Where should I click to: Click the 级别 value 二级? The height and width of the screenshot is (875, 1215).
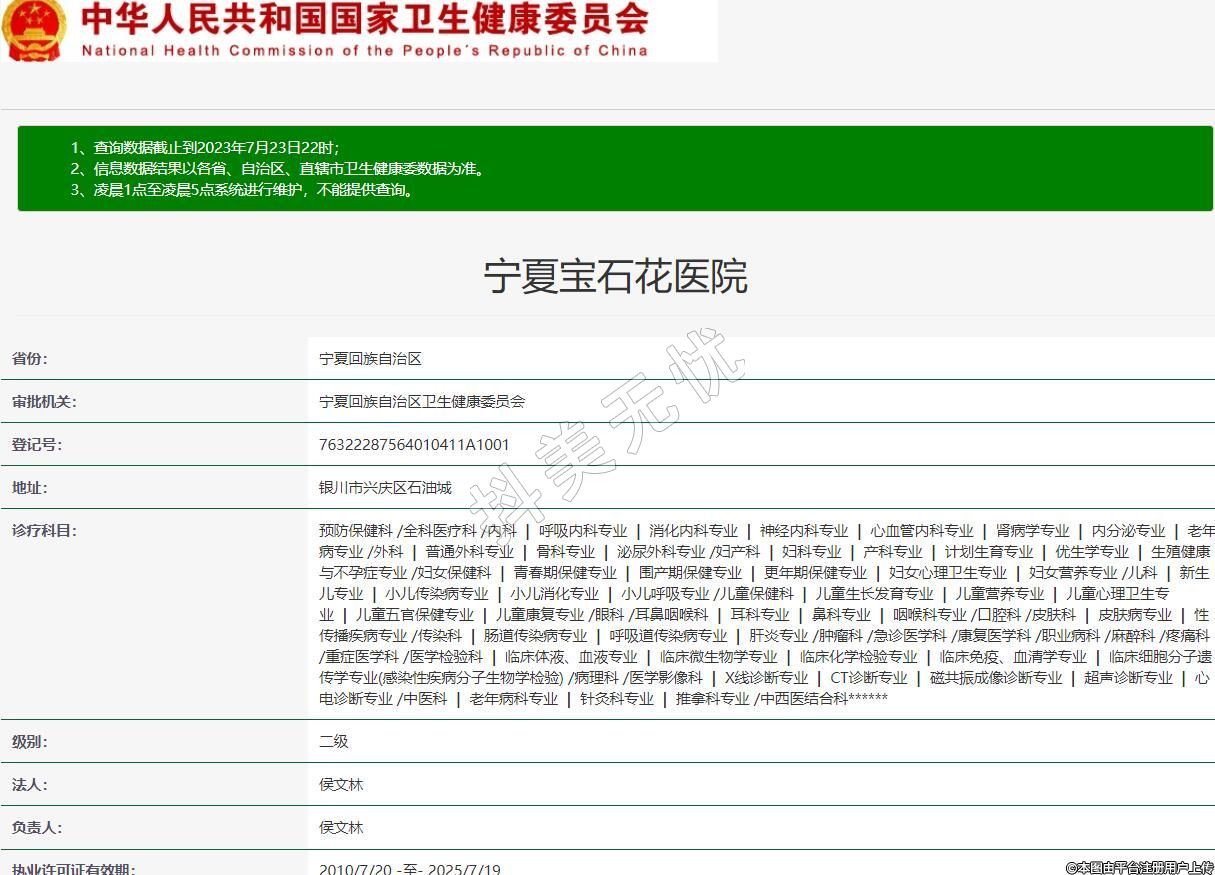pos(333,742)
